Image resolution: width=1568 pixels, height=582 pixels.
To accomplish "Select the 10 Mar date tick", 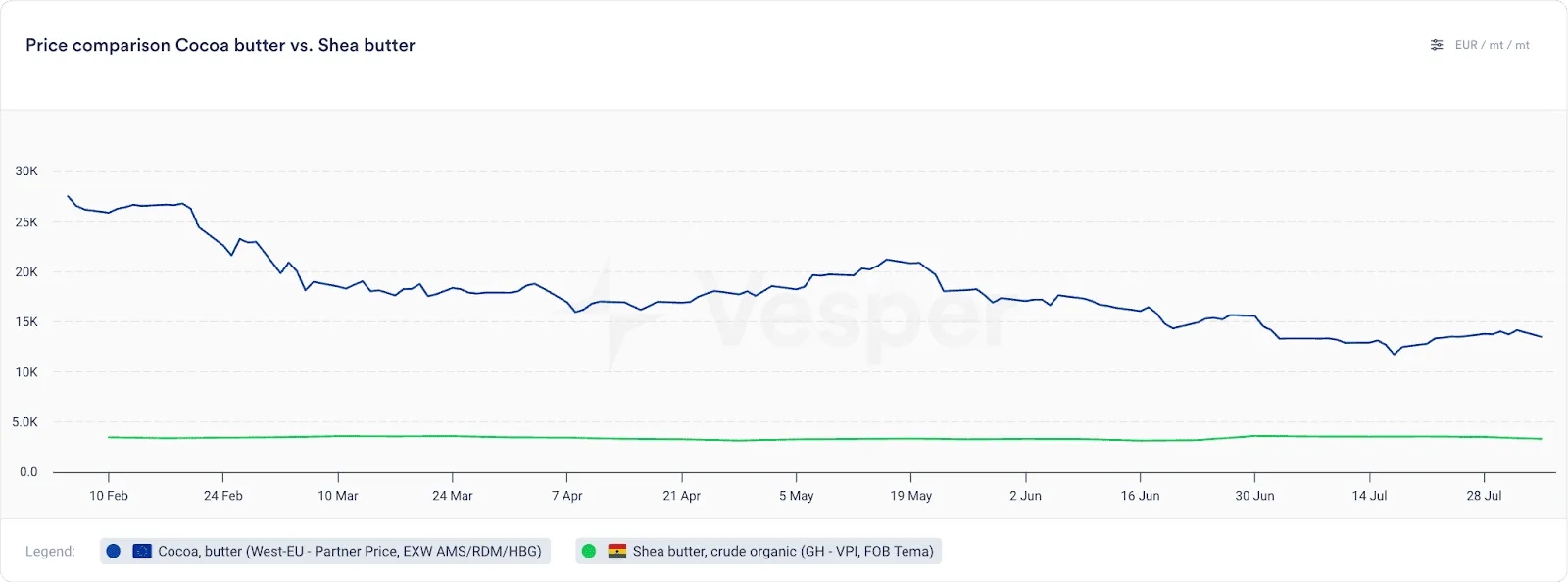I will [x=338, y=496].
